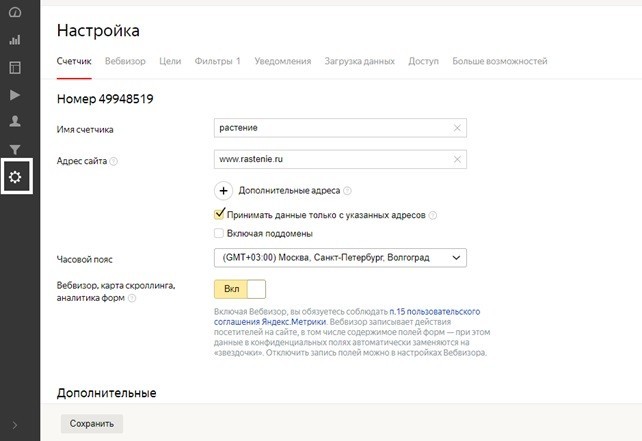Image resolution: width=642 pixels, height=441 pixels.
Task: Open the Yandex Metrica user agreement link
Action: [x=347, y=317]
